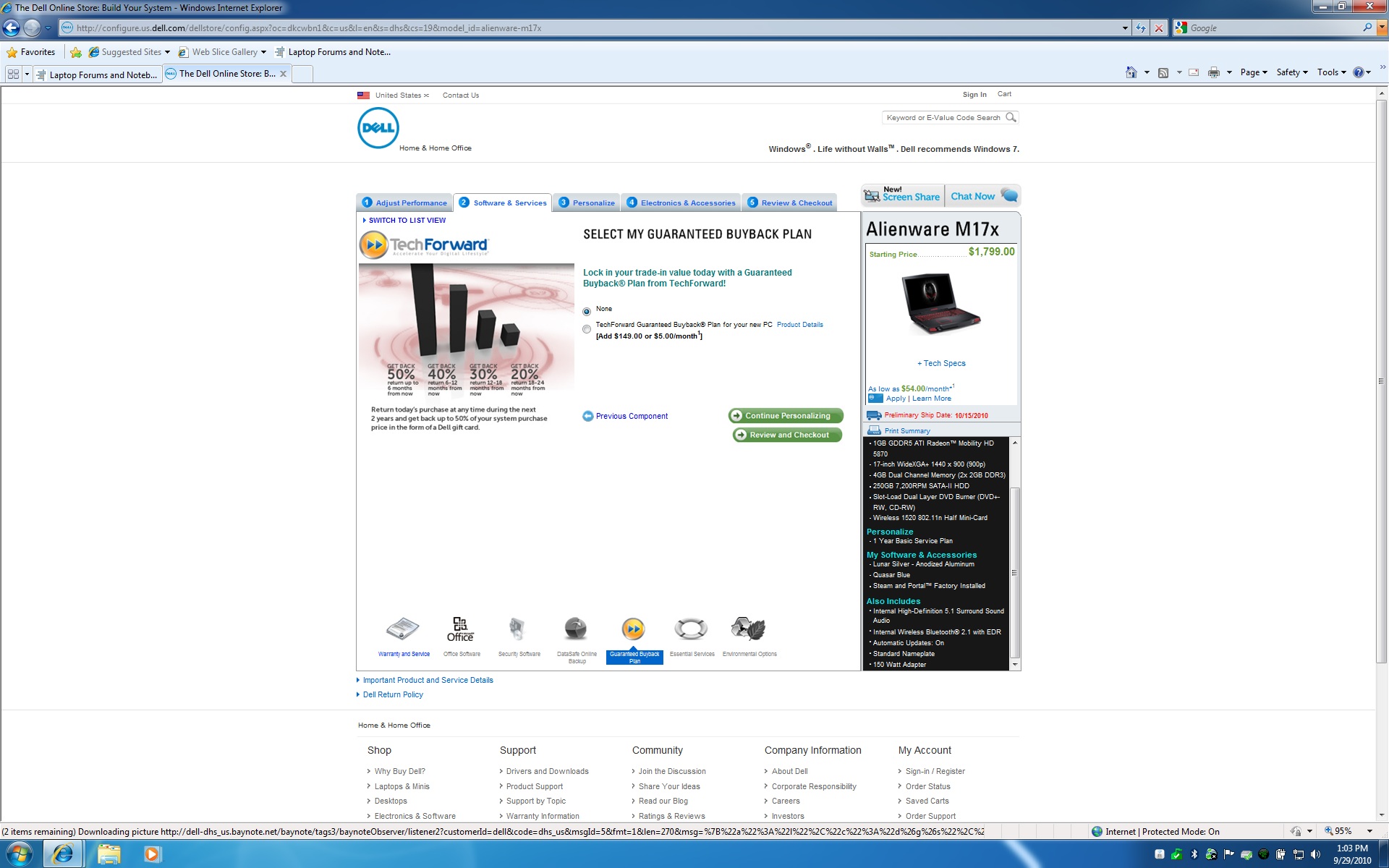Select TechForward Guaranteed Buyback Plan radio option
This screenshot has height=868, width=1389.
click(587, 329)
